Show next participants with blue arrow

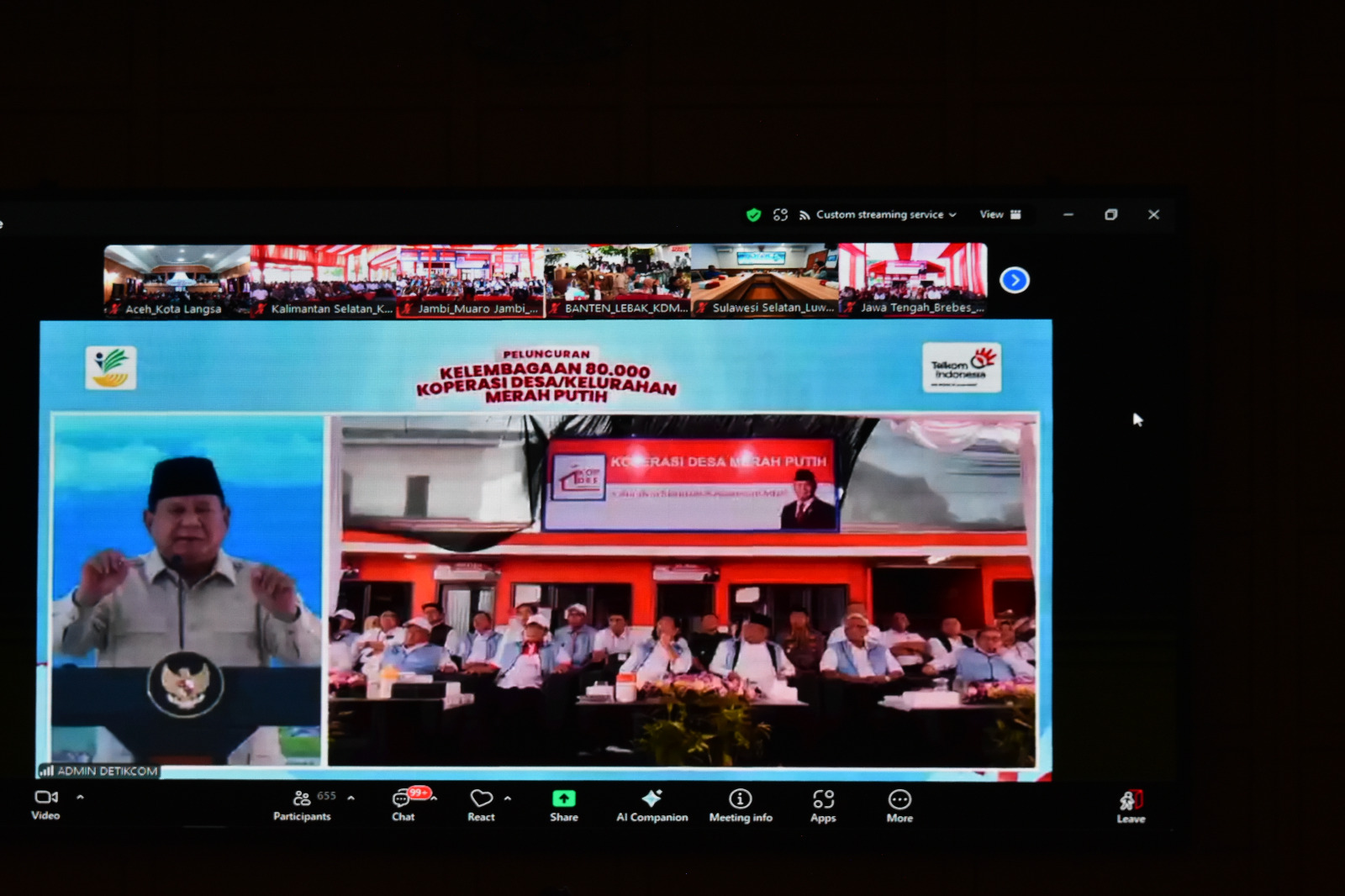(x=1015, y=280)
